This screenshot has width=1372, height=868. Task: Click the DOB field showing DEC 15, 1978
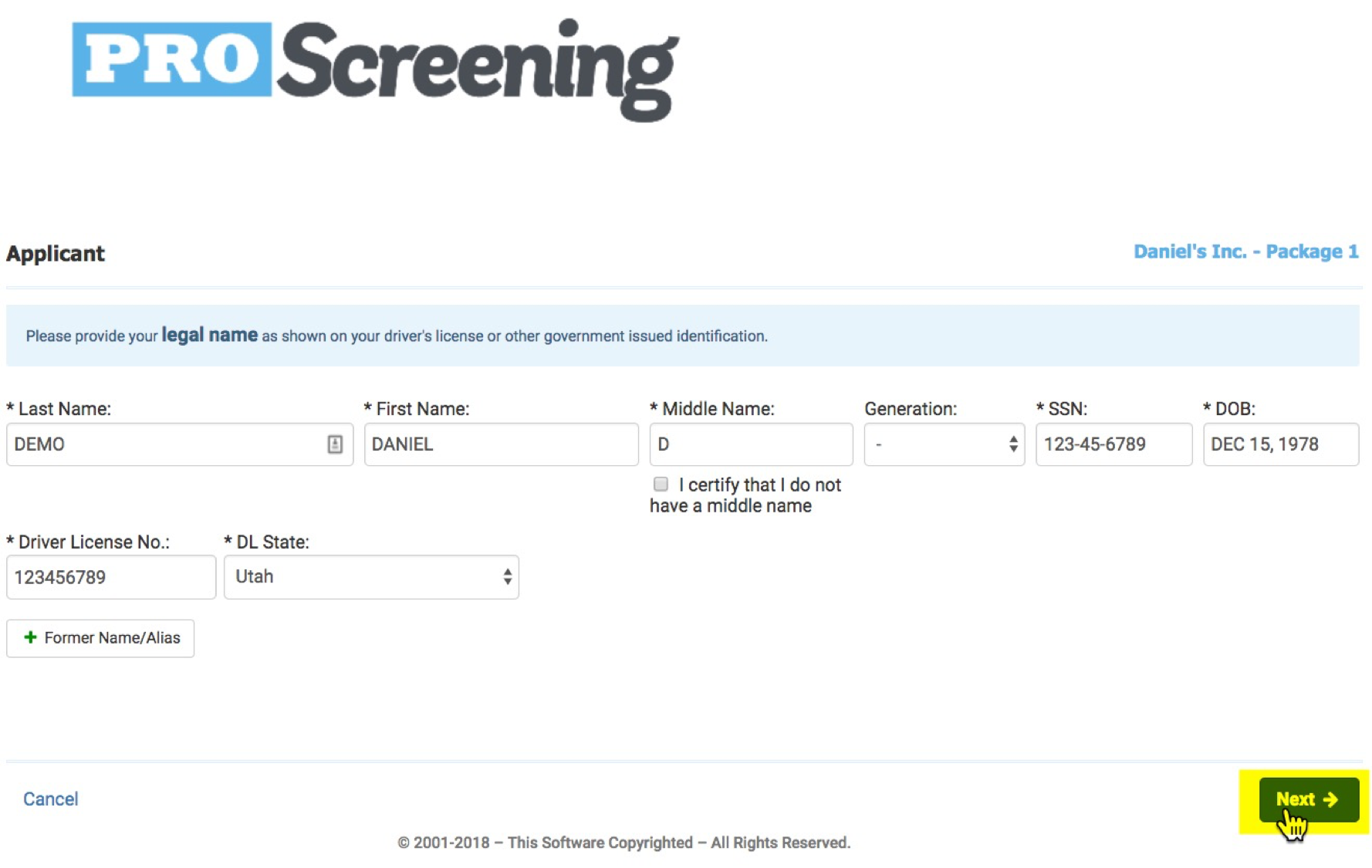click(x=1280, y=444)
